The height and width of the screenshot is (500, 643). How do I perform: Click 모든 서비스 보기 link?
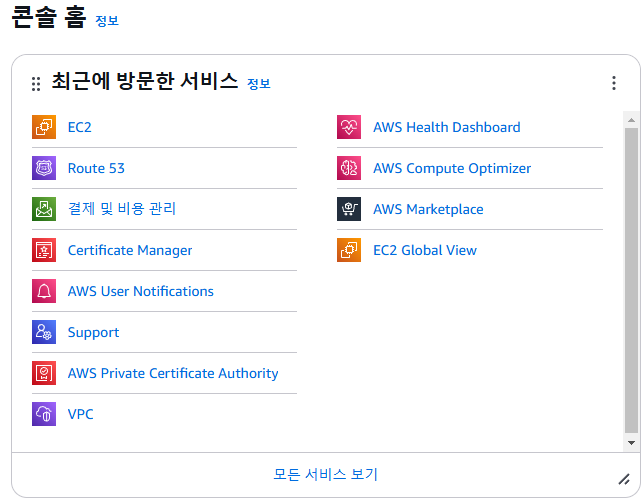pos(325,474)
